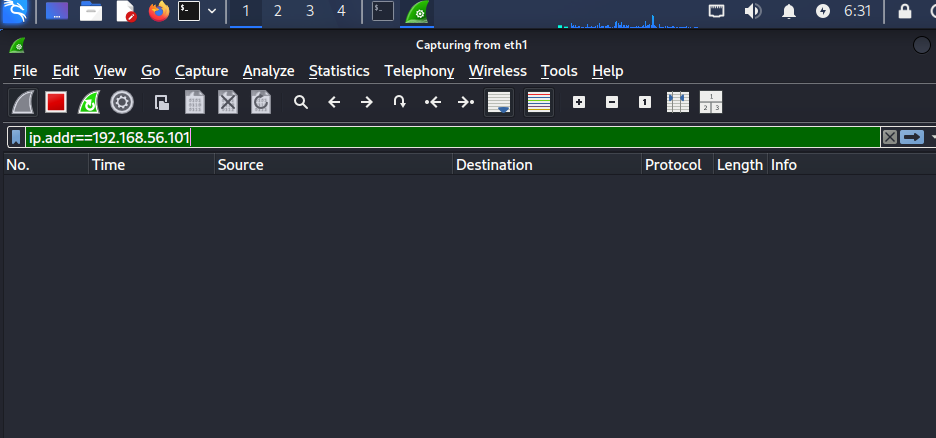Viewport: 936px width, 438px height.
Task: Open the display filter bookmark menu
Action: [x=16, y=138]
